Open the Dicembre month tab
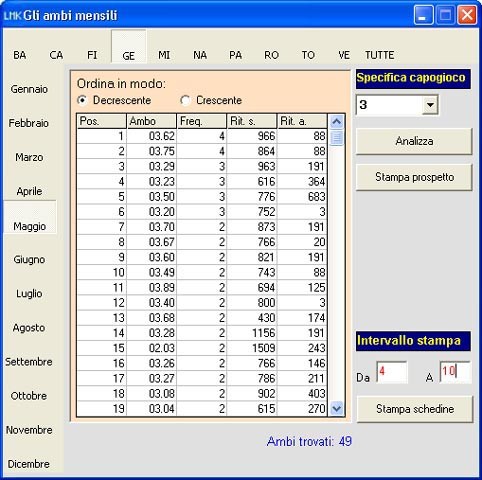482x480 pixels. tap(29, 464)
